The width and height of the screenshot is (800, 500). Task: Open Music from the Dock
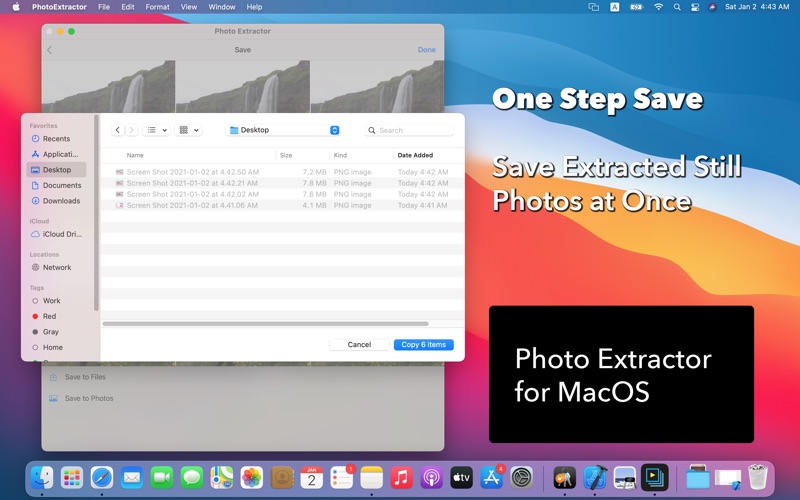402,478
